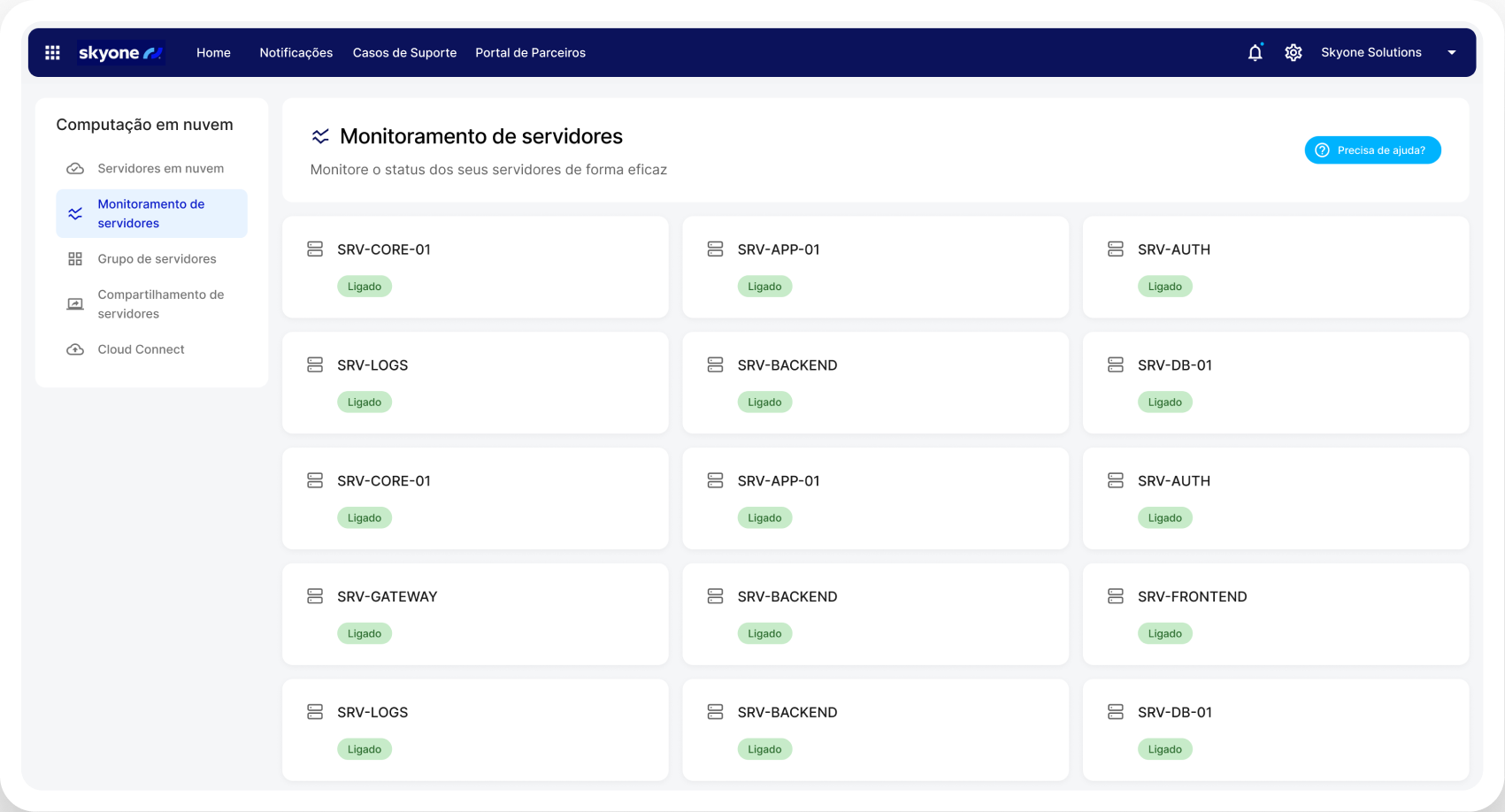Click the help question mark icon
The image size is (1505, 812).
tap(1322, 149)
